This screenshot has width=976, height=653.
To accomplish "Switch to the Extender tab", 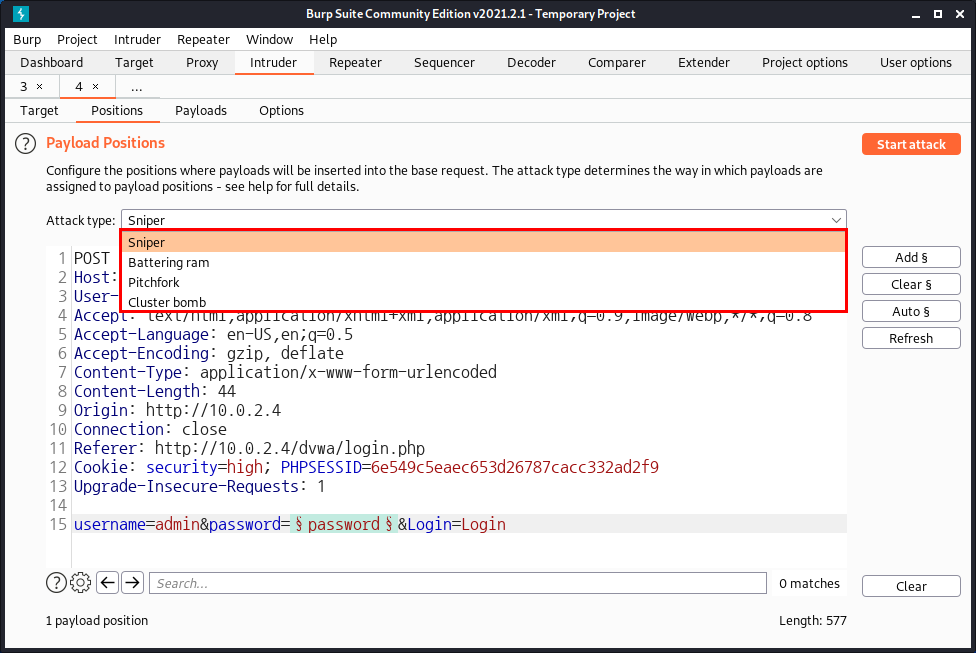I will coord(704,63).
